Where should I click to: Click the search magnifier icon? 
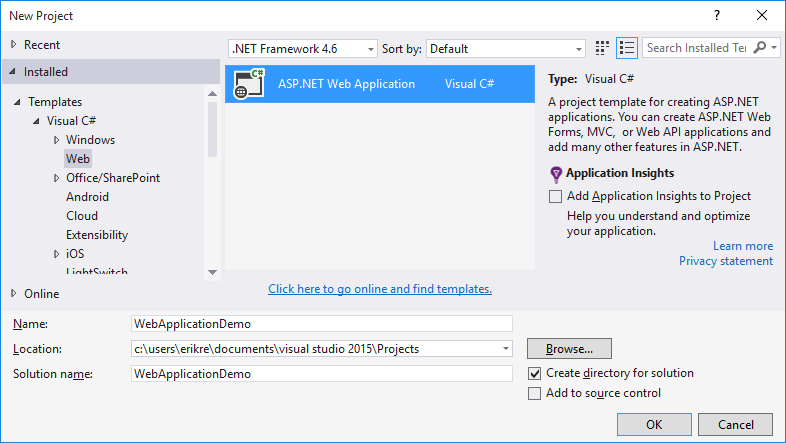[x=760, y=48]
